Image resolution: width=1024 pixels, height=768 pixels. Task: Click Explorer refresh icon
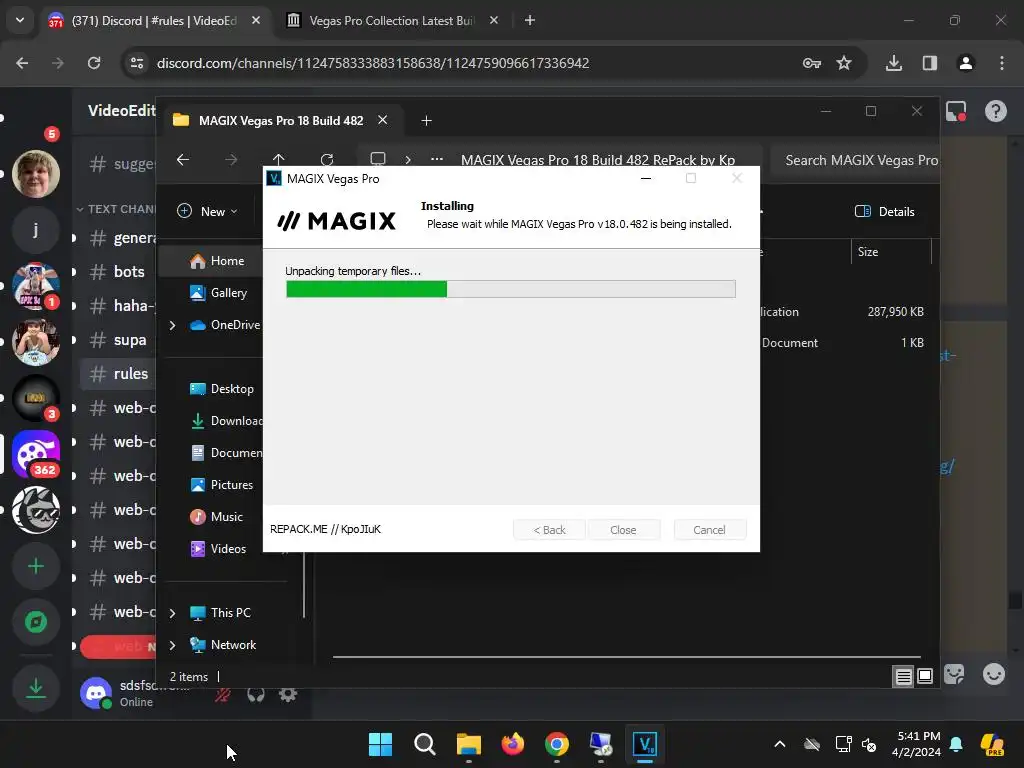point(327,159)
